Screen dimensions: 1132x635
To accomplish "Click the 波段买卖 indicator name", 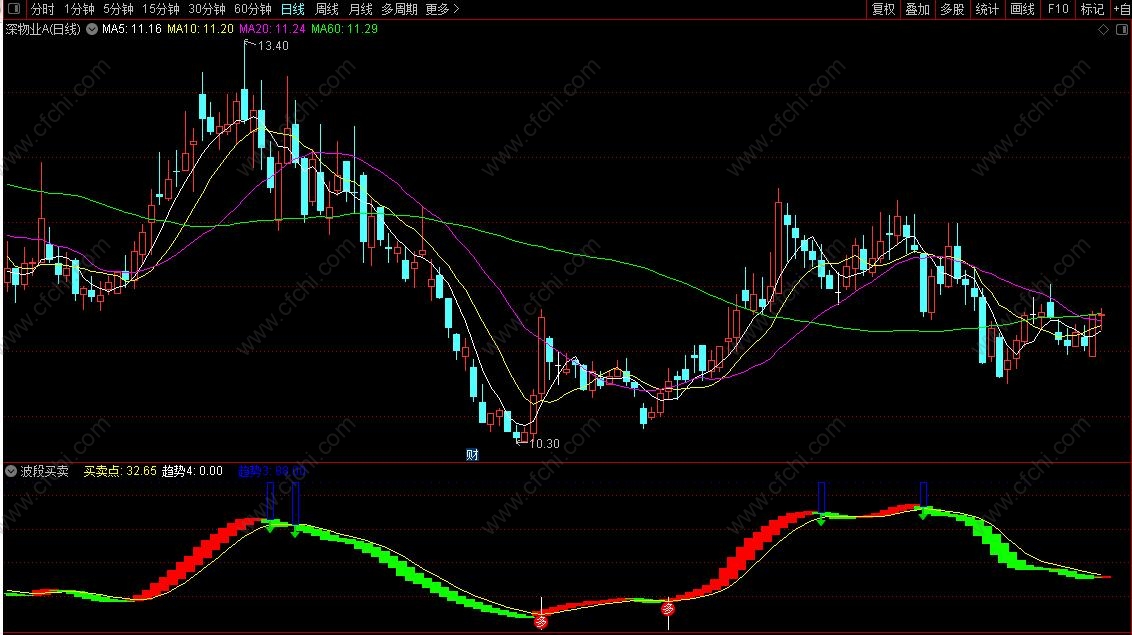I will tap(45, 471).
